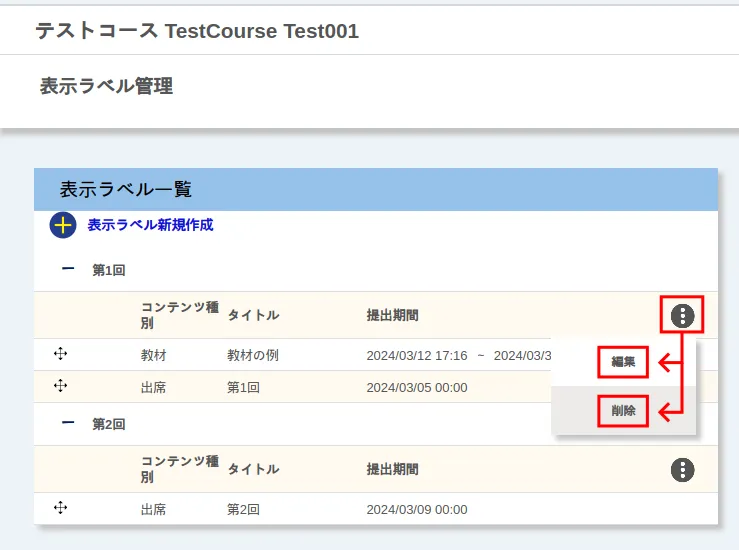Viewport: 739px width, 550px height.
Task: Click move handle beside 出席 第1回 row
Action: click(60, 386)
